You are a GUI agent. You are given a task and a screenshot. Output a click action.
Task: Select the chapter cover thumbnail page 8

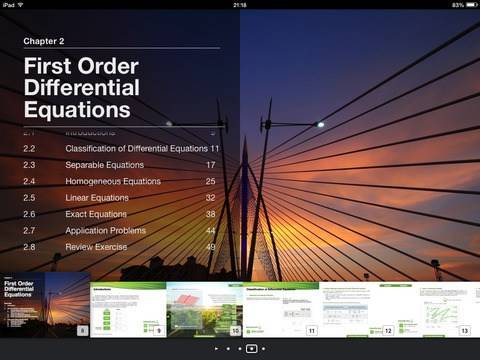coord(45,305)
